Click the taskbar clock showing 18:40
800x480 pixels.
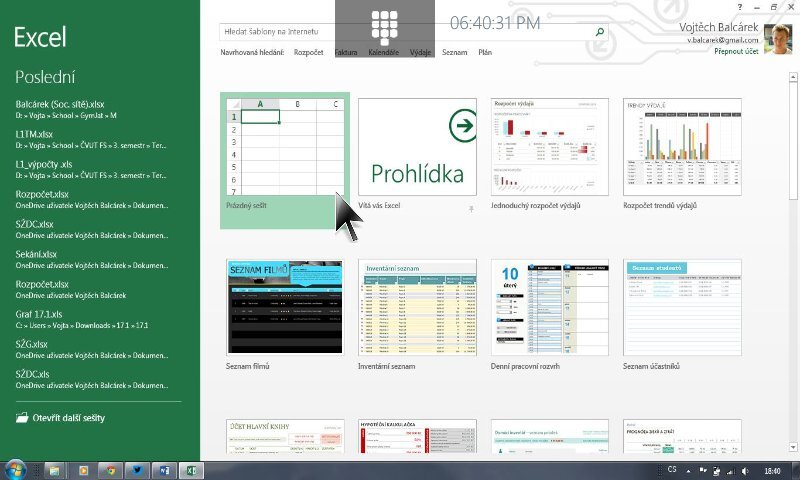pos(772,471)
